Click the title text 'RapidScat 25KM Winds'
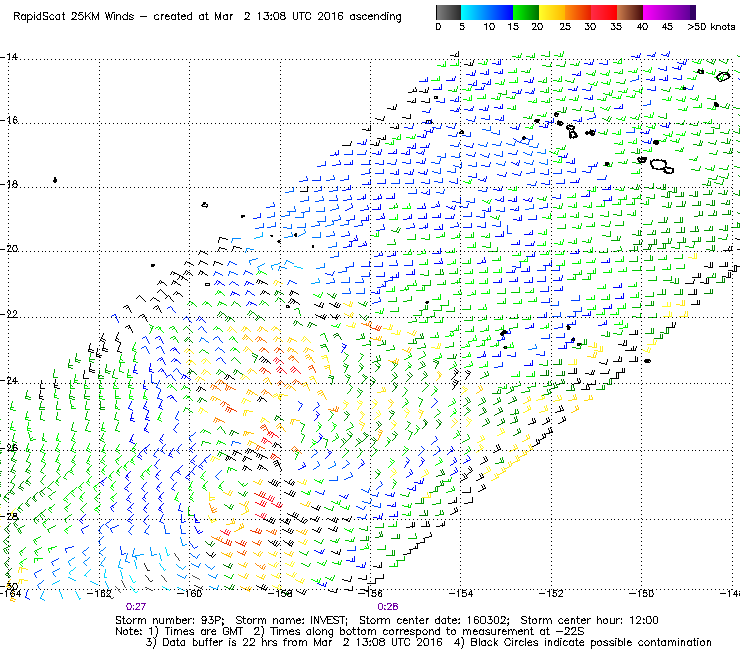The width and height of the screenshot is (740, 650). [74, 17]
